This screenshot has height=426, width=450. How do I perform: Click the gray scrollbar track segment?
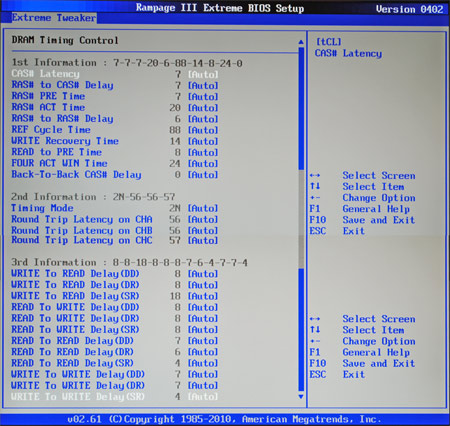(x=301, y=219)
